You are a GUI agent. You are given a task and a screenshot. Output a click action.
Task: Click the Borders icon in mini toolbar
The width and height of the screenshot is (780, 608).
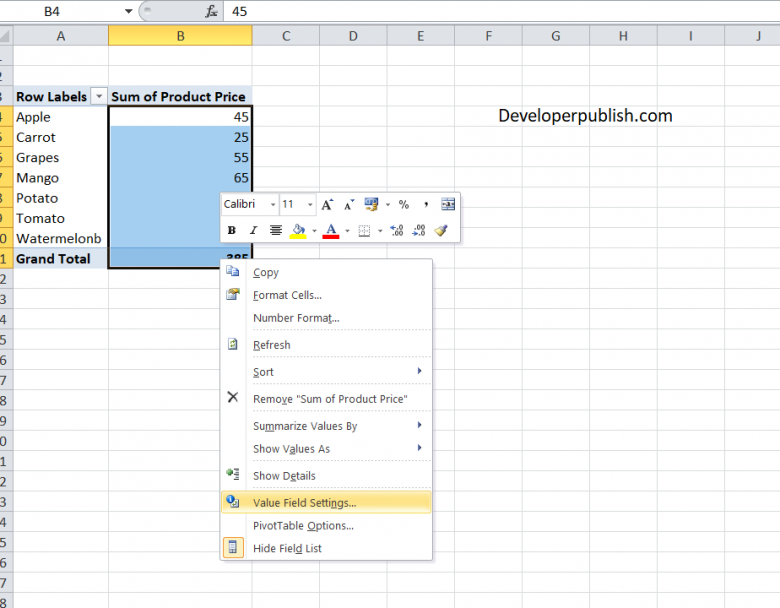365,231
